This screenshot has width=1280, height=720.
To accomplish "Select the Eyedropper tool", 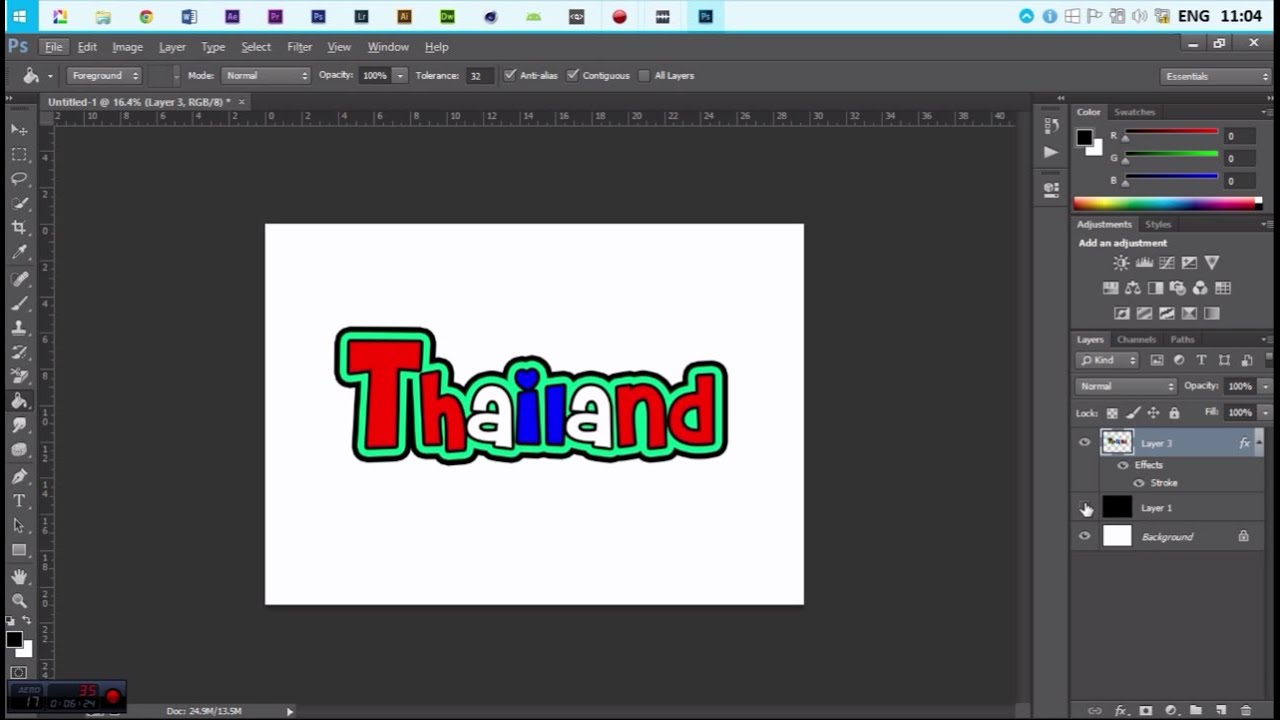I will (19, 253).
